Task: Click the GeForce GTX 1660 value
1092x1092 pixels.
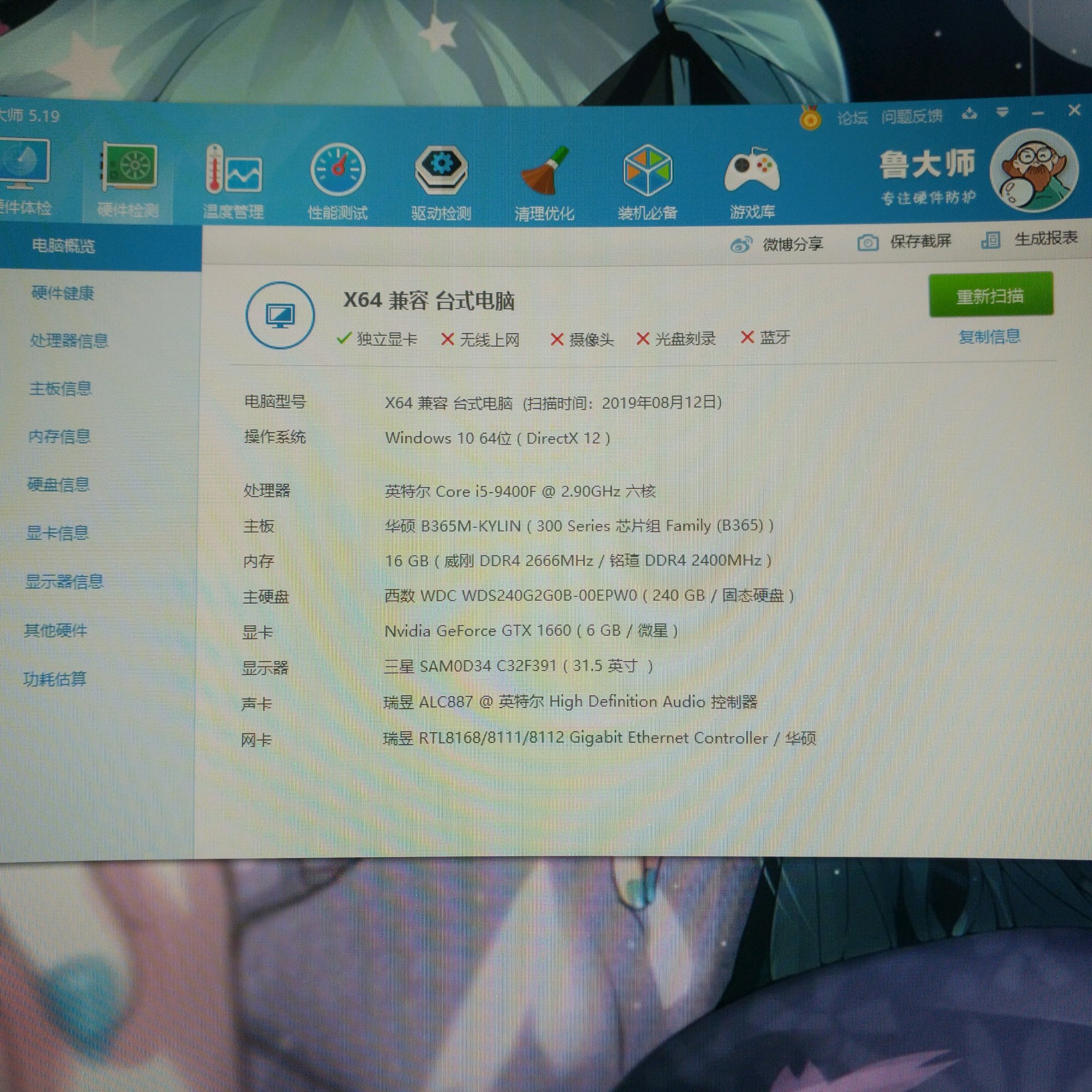Action: pos(531,631)
